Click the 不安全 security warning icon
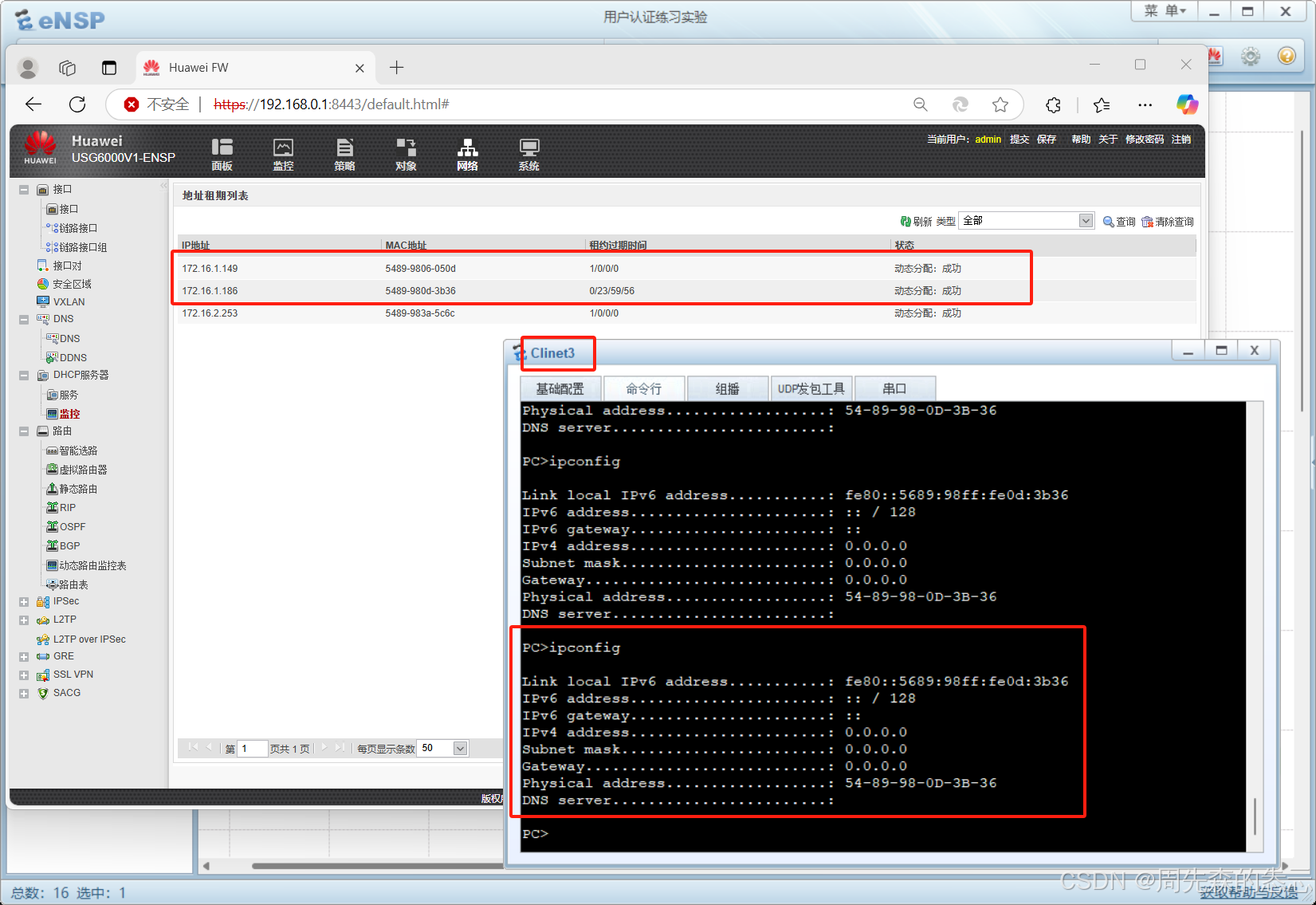The width and height of the screenshot is (1316, 905). click(x=132, y=104)
